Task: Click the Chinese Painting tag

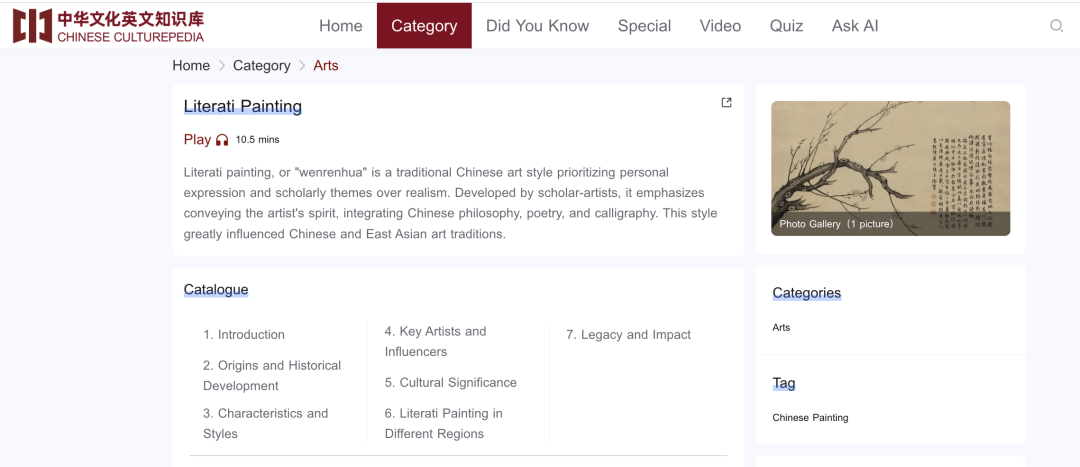Action: [810, 417]
